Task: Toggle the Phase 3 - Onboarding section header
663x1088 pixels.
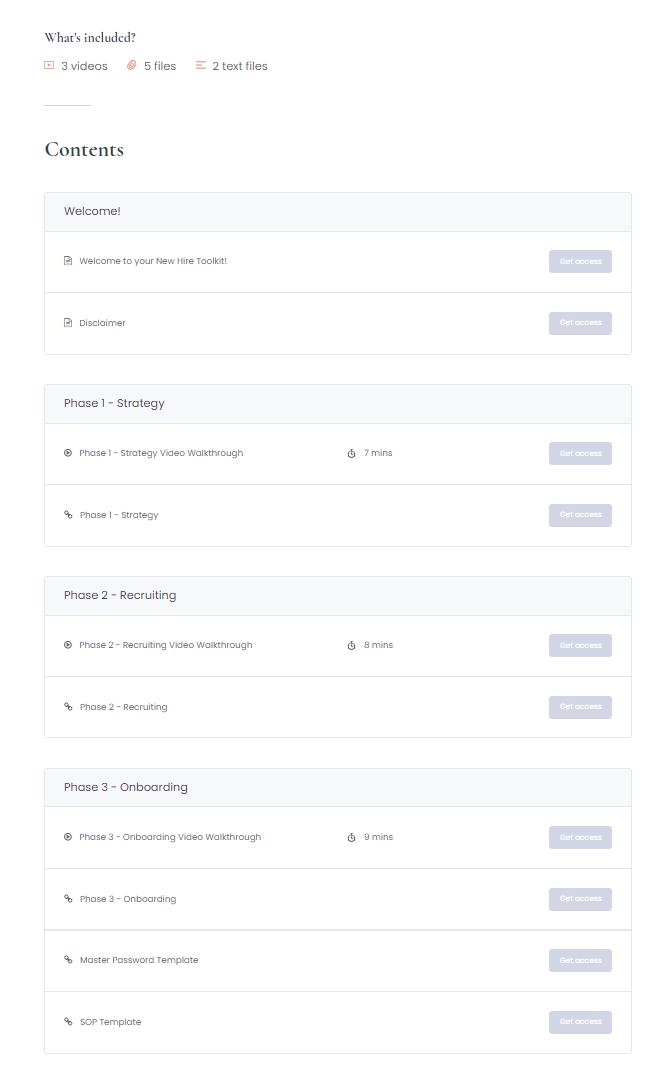Action: pyautogui.click(x=337, y=788)
